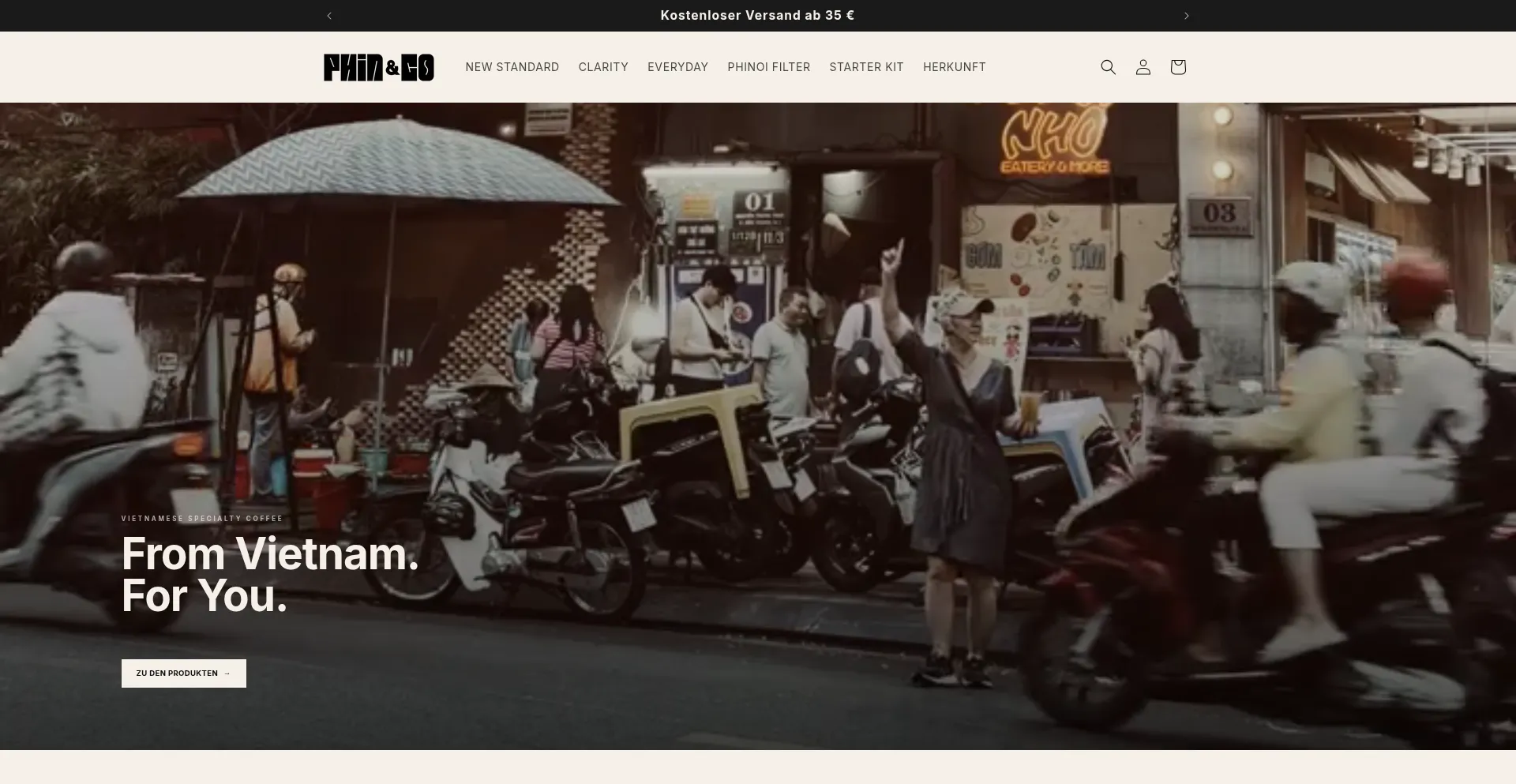Click the 'VIETNAMESE SPECIALTY COFFEE' tagline
Screen dimensions: 1516x784
[x=202, y=519]
